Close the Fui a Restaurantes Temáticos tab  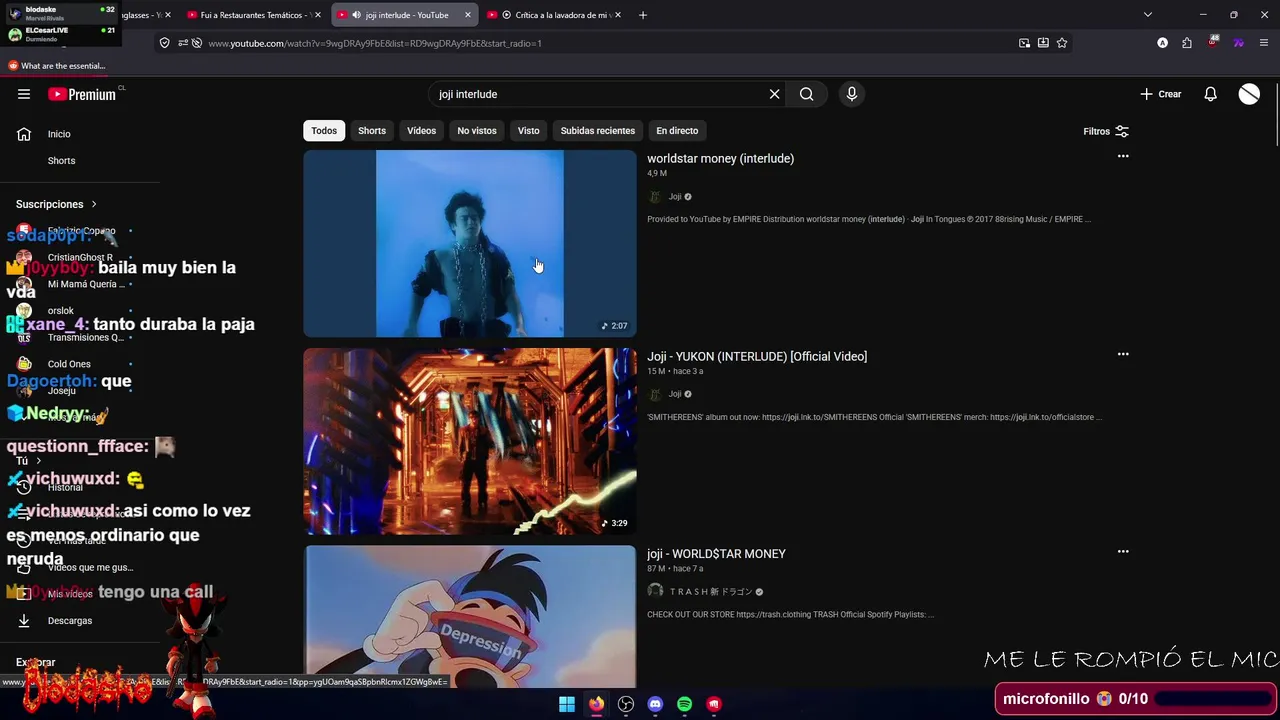click(318, 15)
